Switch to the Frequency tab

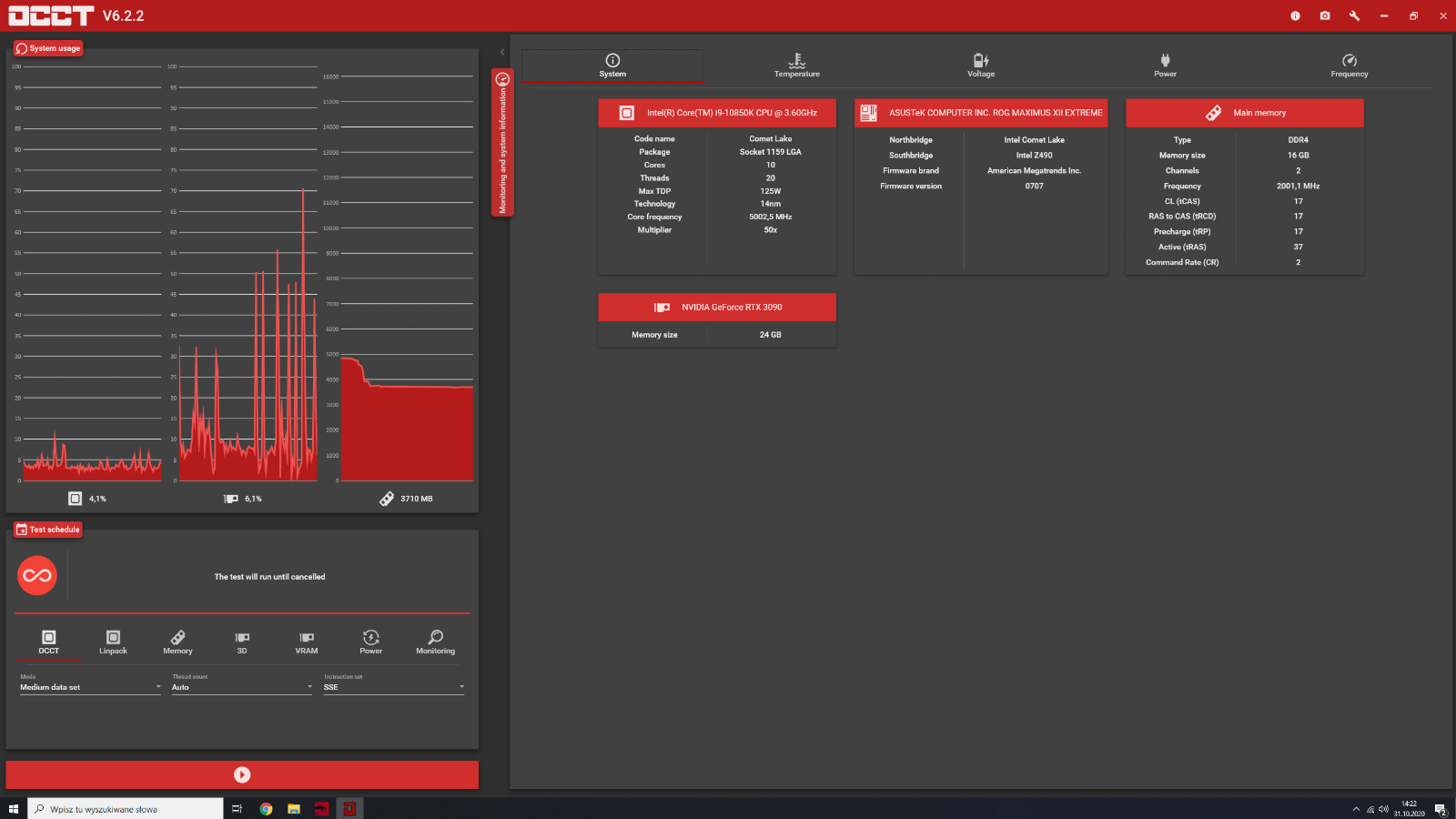(1349, 66)
